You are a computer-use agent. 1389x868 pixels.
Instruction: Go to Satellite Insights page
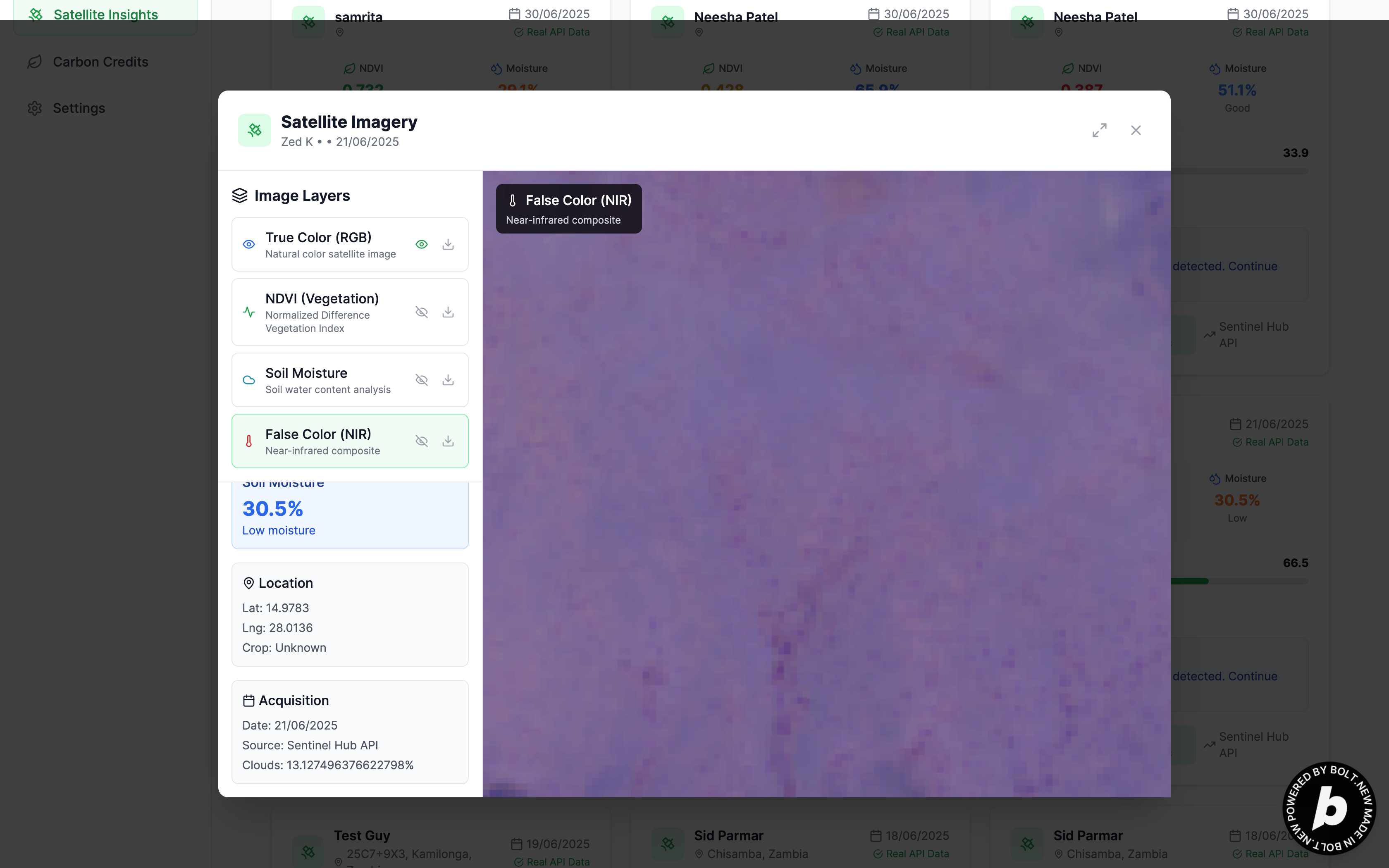pos(105,14)
